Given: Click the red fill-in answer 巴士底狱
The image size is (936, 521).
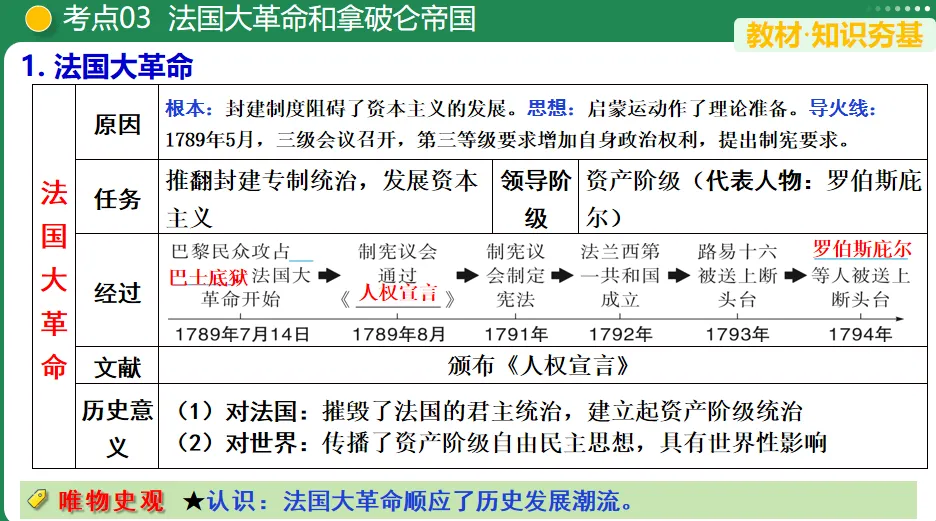Looking at the screenshot, I should point(208,276).
